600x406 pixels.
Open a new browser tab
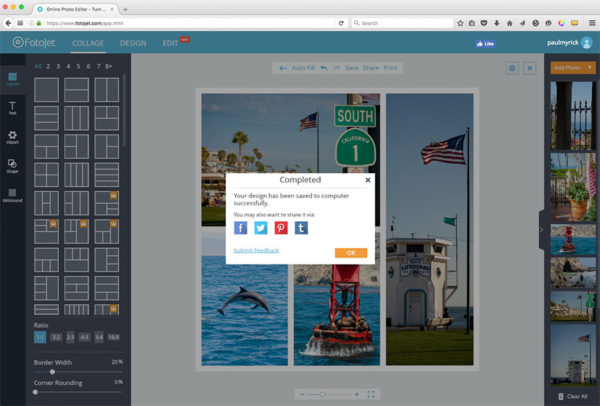125,9
